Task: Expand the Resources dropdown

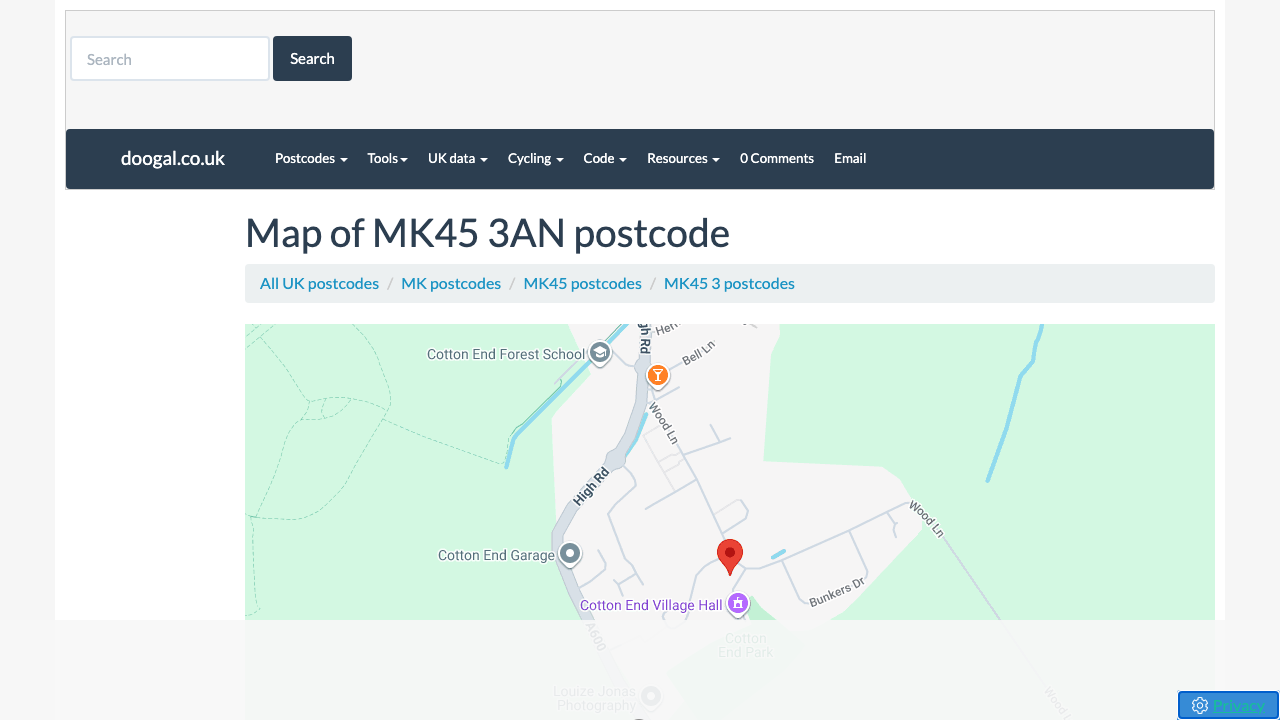Action: [683, 159]
